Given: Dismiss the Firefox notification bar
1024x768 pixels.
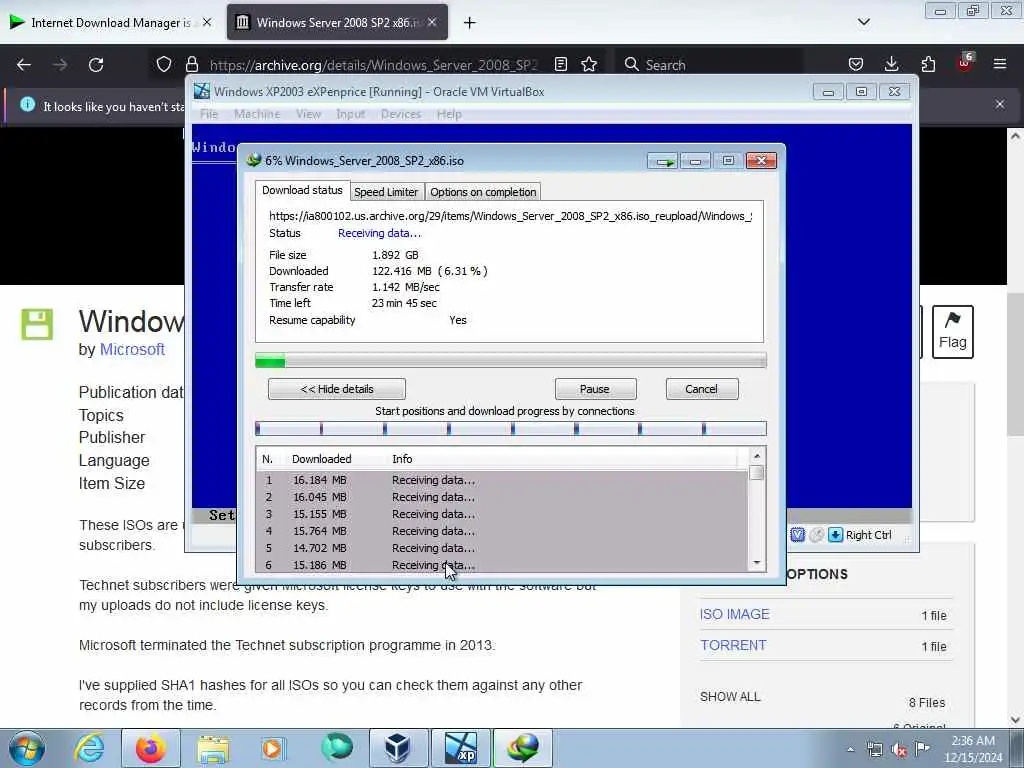Looking at the screenshot, I should (x=1000, y=104).
